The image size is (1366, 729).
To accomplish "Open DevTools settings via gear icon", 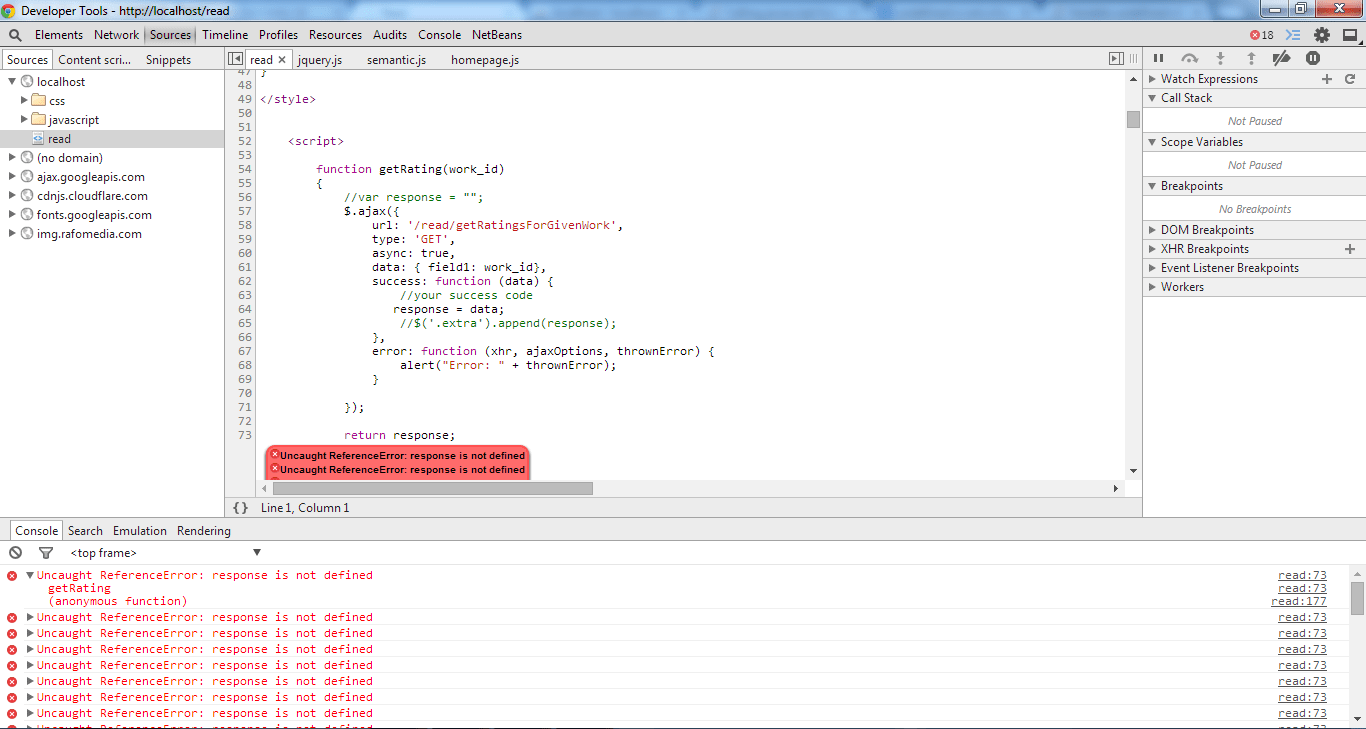I will click(1321, 34).
